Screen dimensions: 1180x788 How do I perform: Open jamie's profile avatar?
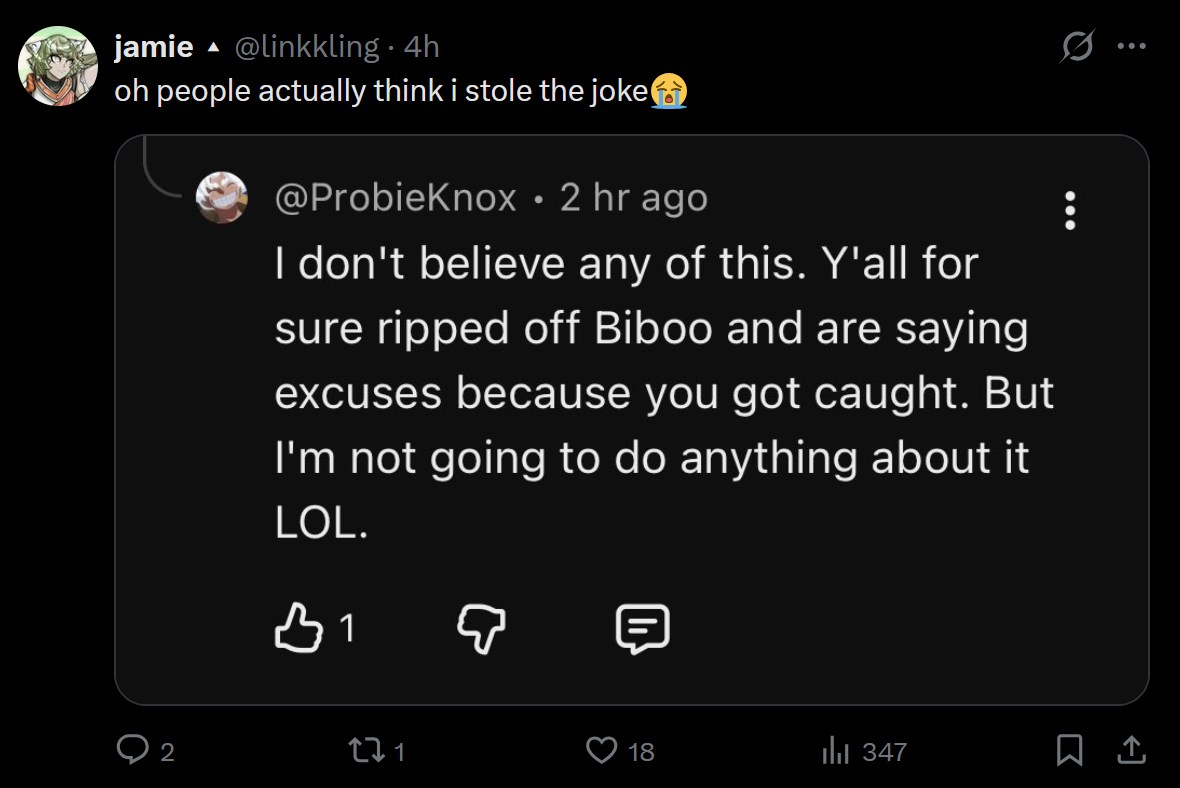[57, 66]
